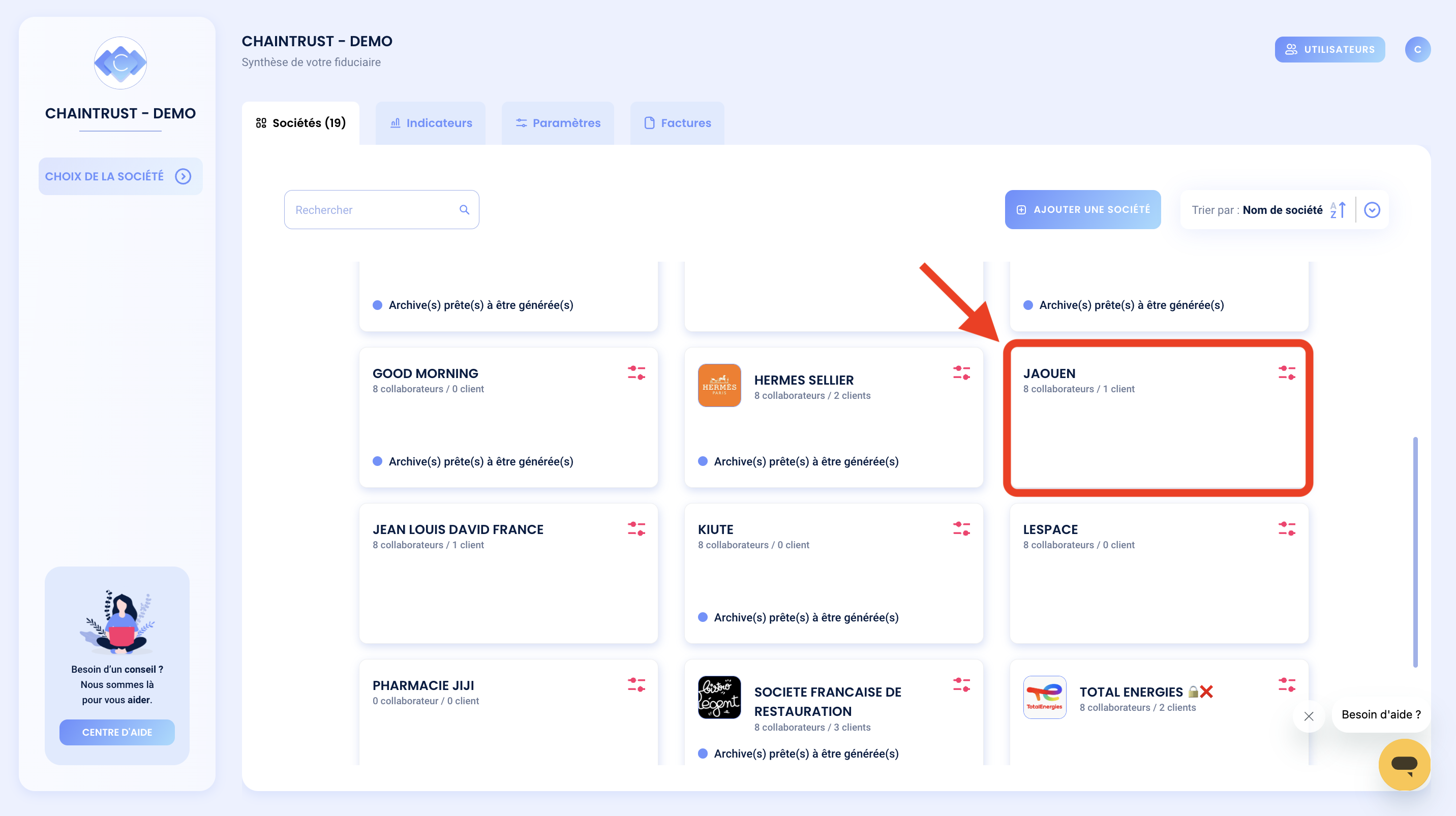The height and width of the screenshot is (816, 1456).
Task: Click the CHAINTRUST logo in sidebar
Action: (120, 62)
